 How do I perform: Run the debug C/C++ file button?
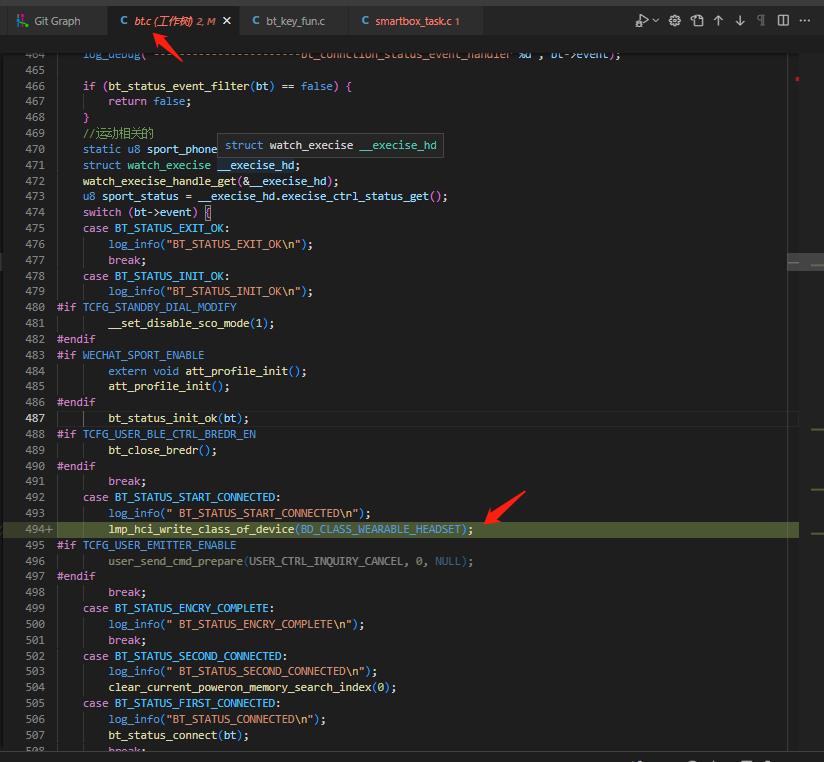[641, 20]
